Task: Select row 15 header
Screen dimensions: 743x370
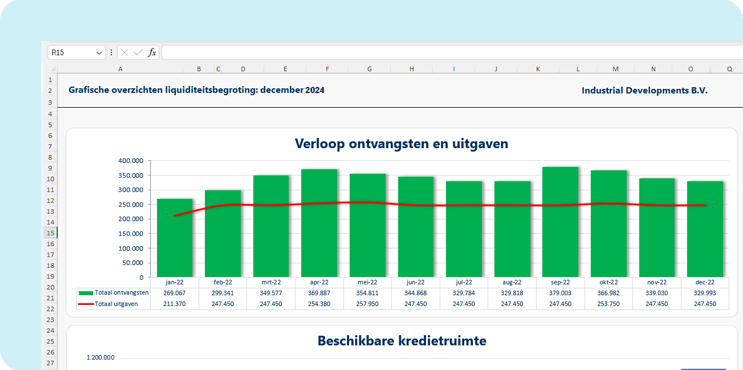Action: pyautogui.click(x=50, y=233)
